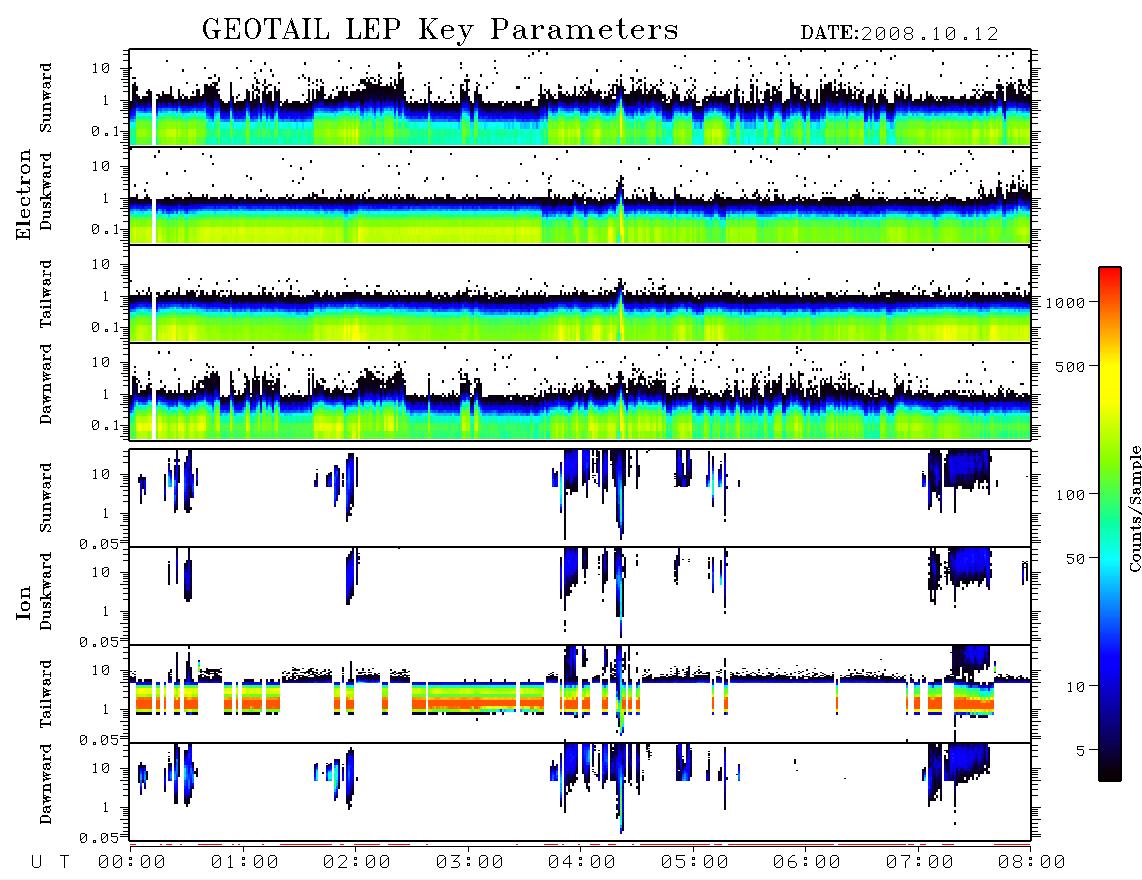Click the Electron Sunward spectrogram panel

tap(580, 98)
